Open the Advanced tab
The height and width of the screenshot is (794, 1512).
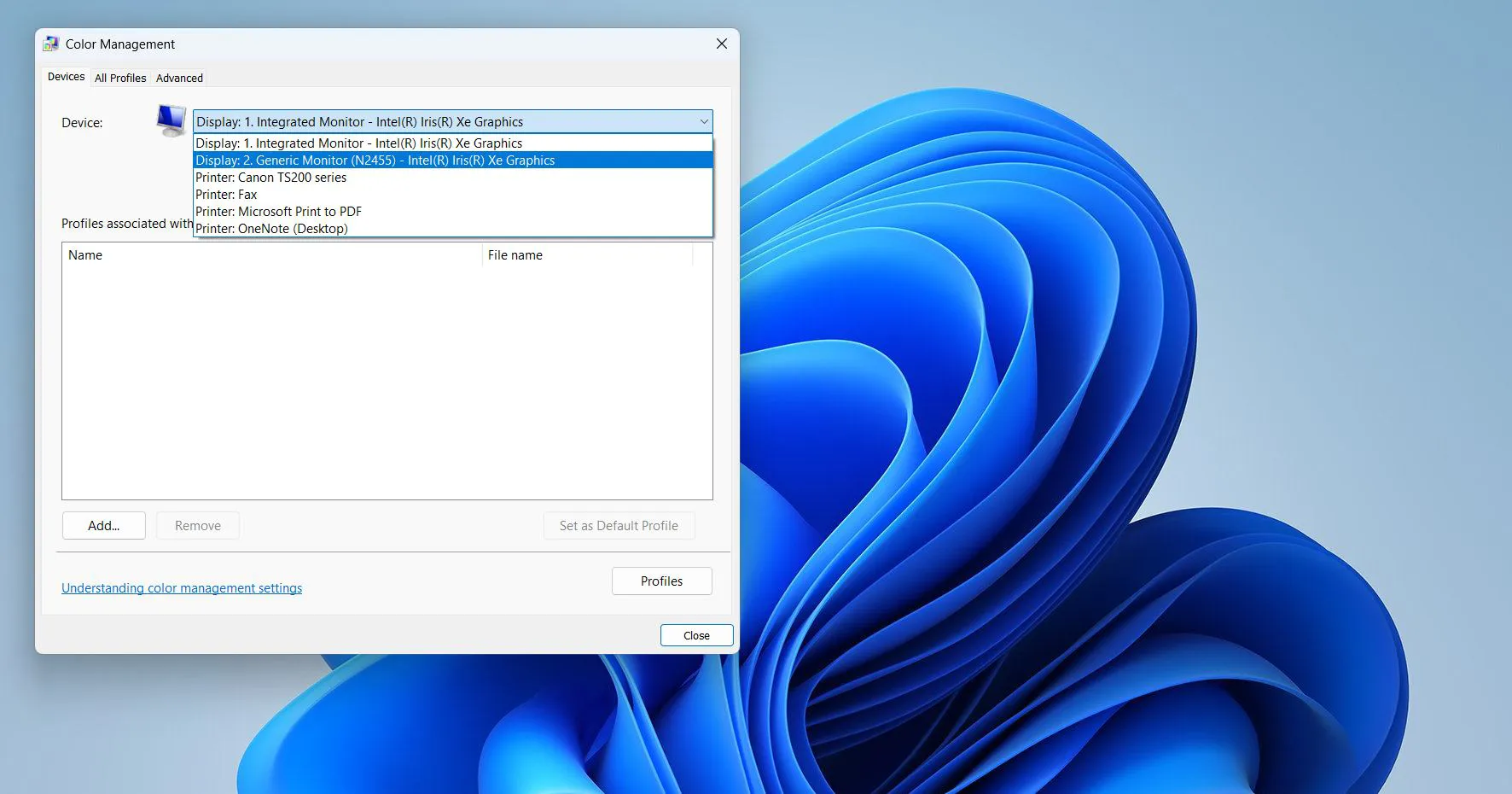[x=179, y=78]
